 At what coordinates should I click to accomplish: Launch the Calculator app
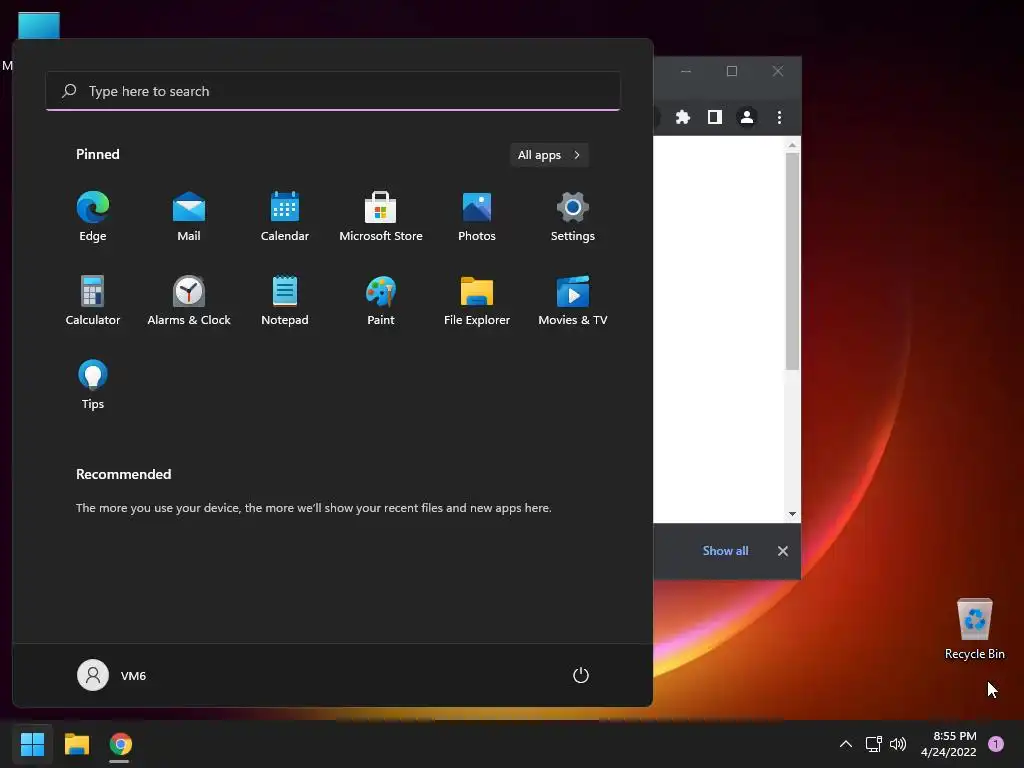[93, 300]
